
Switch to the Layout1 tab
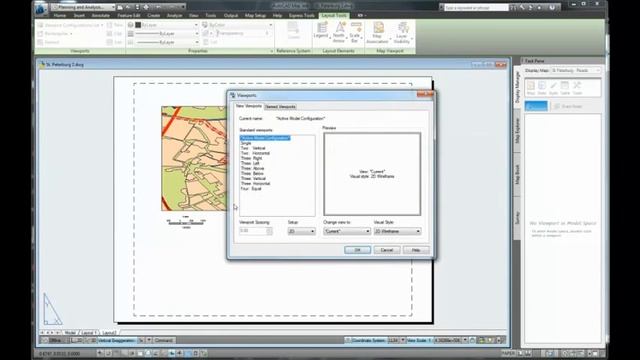click(89, 333)
